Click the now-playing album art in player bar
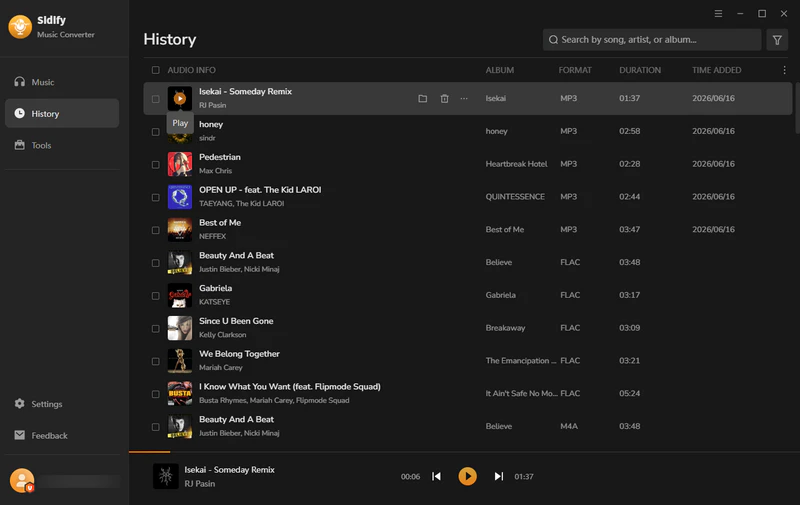The width and height of the screenshot is (800, 505). tap(166, 476)
